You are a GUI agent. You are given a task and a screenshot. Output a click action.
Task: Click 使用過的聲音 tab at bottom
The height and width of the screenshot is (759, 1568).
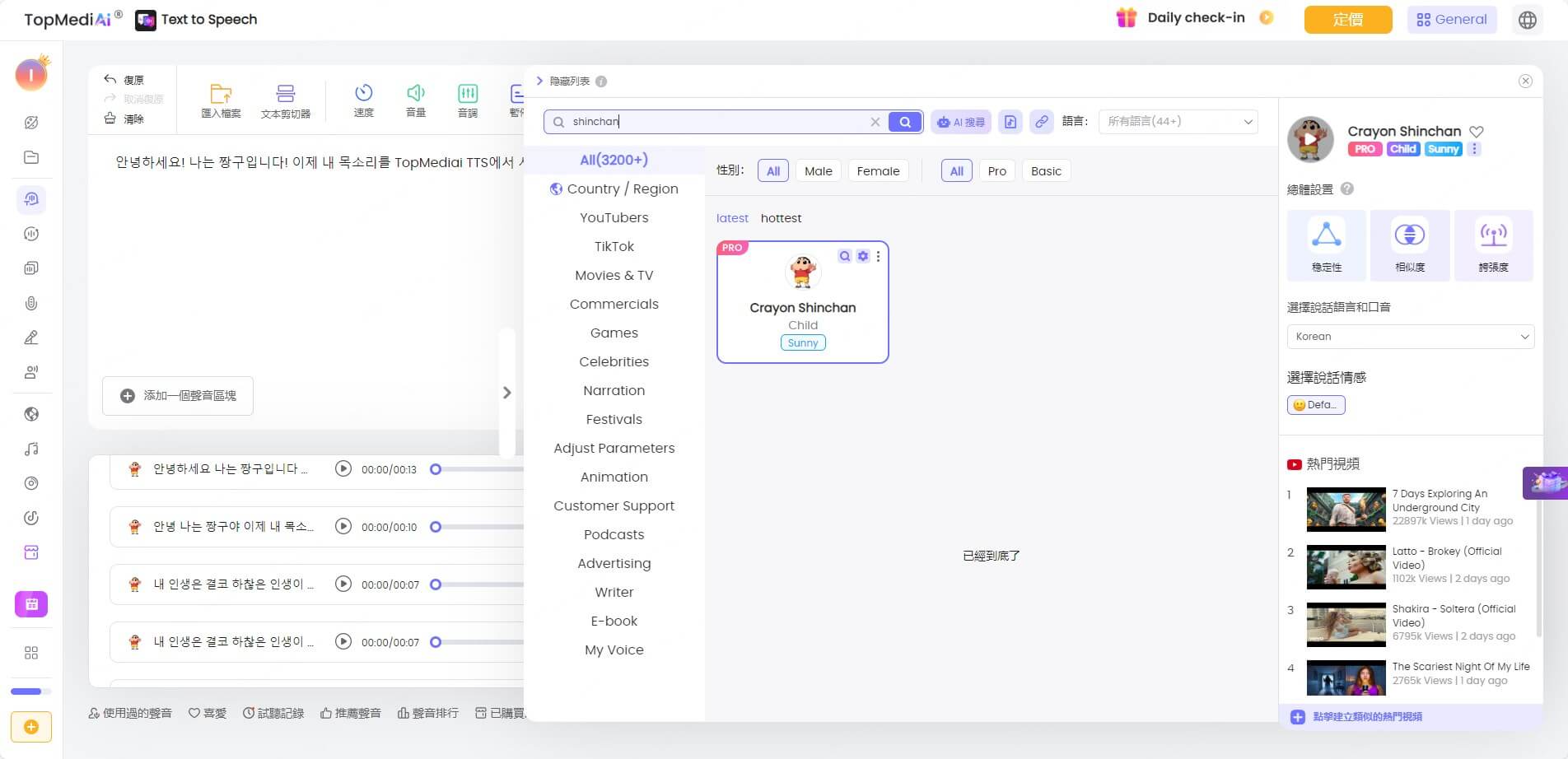pyautogui.click(x=130, y=713)
